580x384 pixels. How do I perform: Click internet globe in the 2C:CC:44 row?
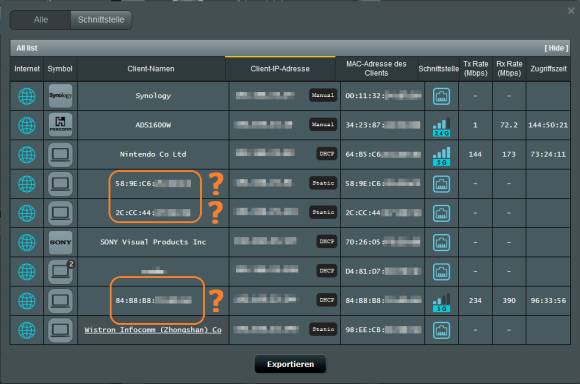coord(27,213)
